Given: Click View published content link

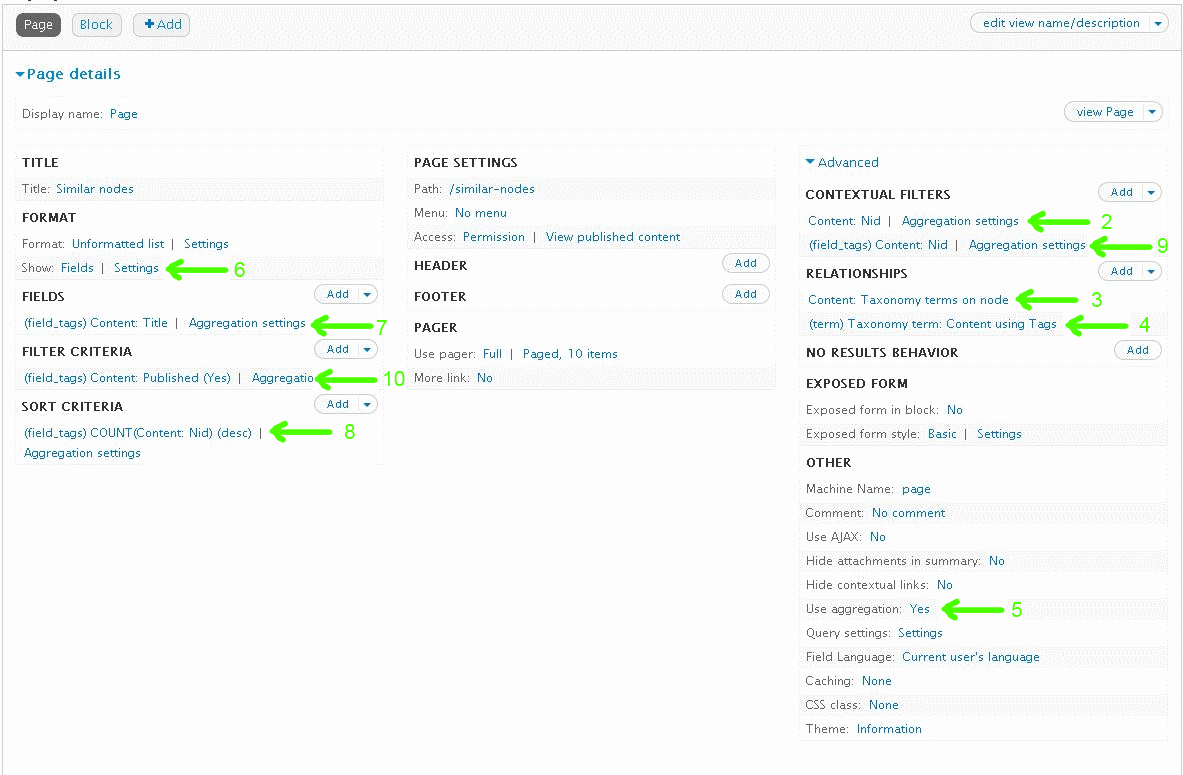Looking at the screenshot, I should click(x=613, y=237).
